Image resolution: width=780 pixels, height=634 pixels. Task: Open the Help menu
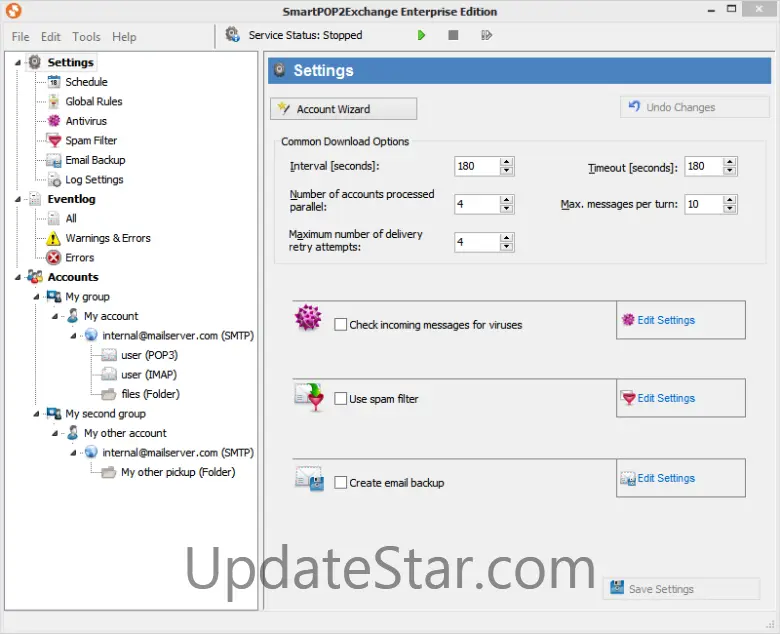click(124, 37)
